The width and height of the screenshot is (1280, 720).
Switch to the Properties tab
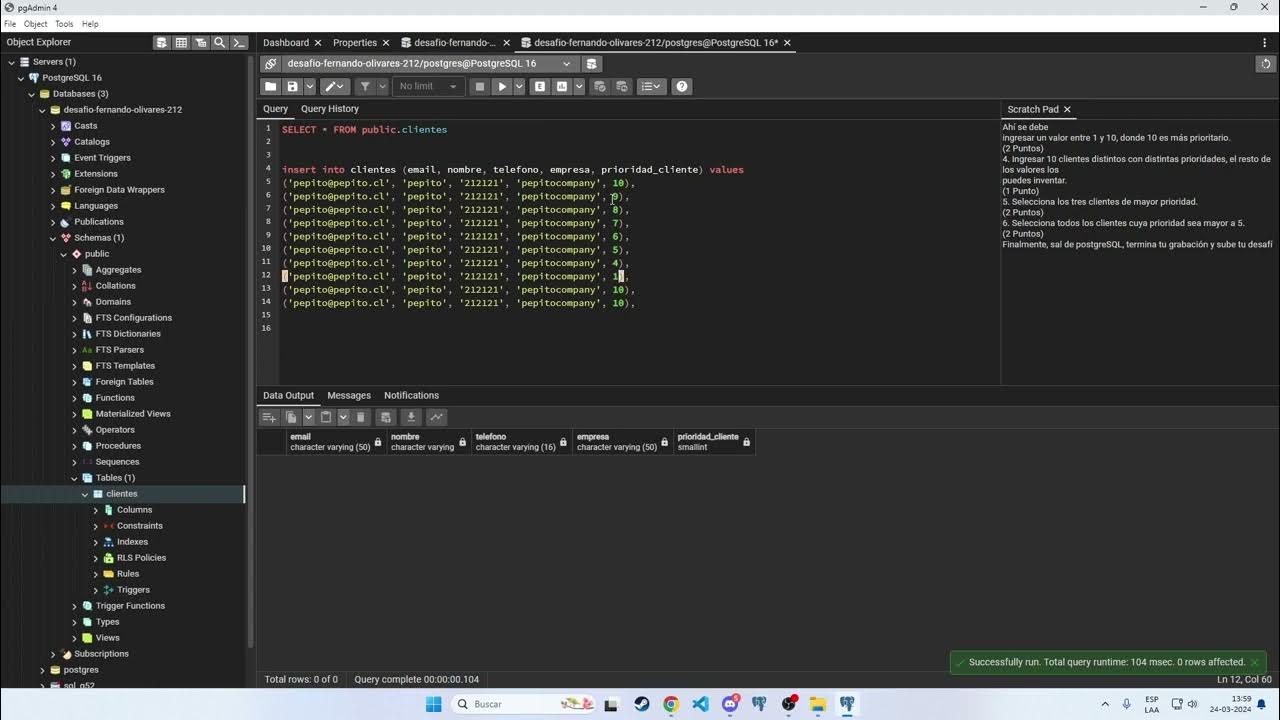(x=355, y=43)
